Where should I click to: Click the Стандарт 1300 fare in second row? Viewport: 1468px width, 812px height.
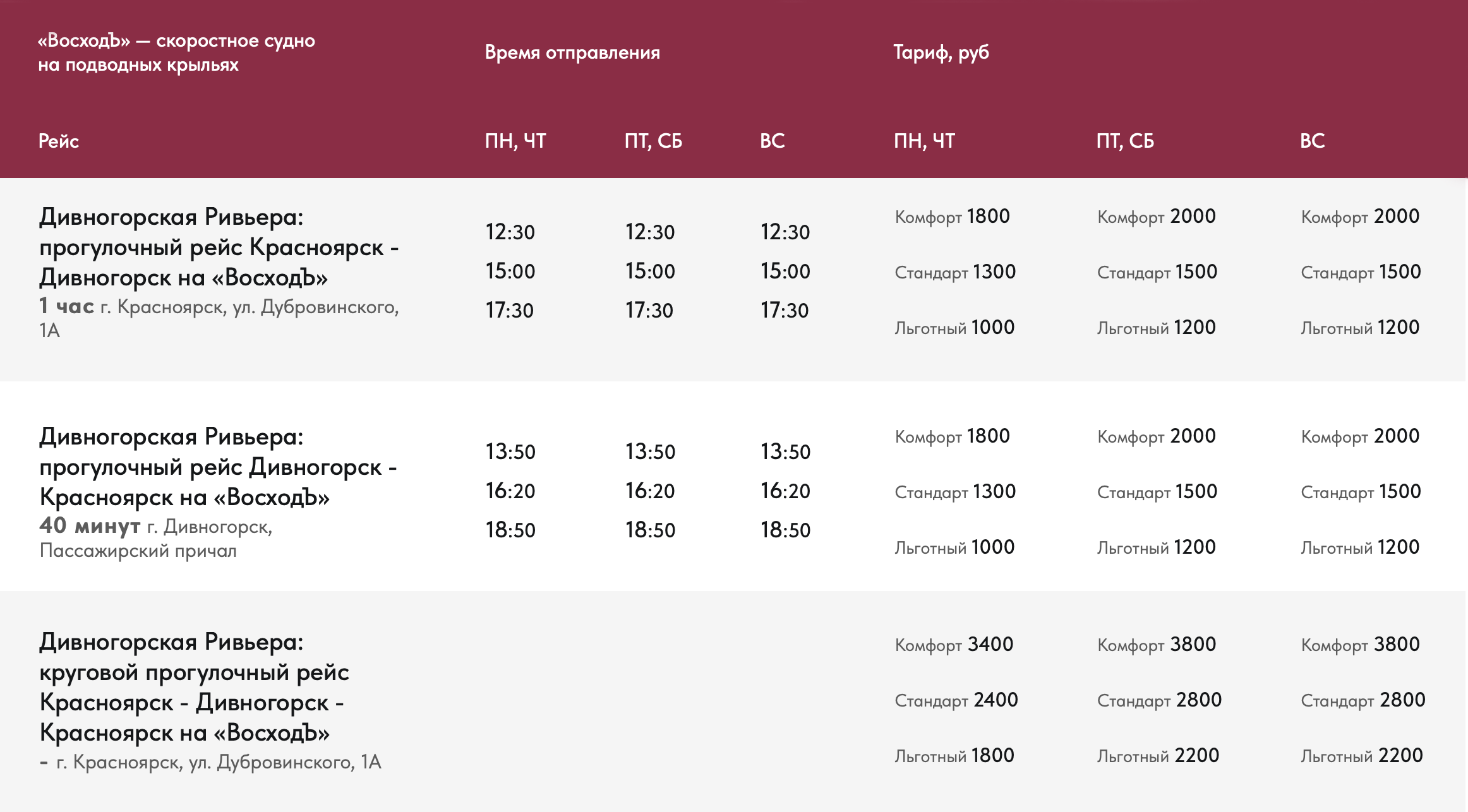pos(955,492)
